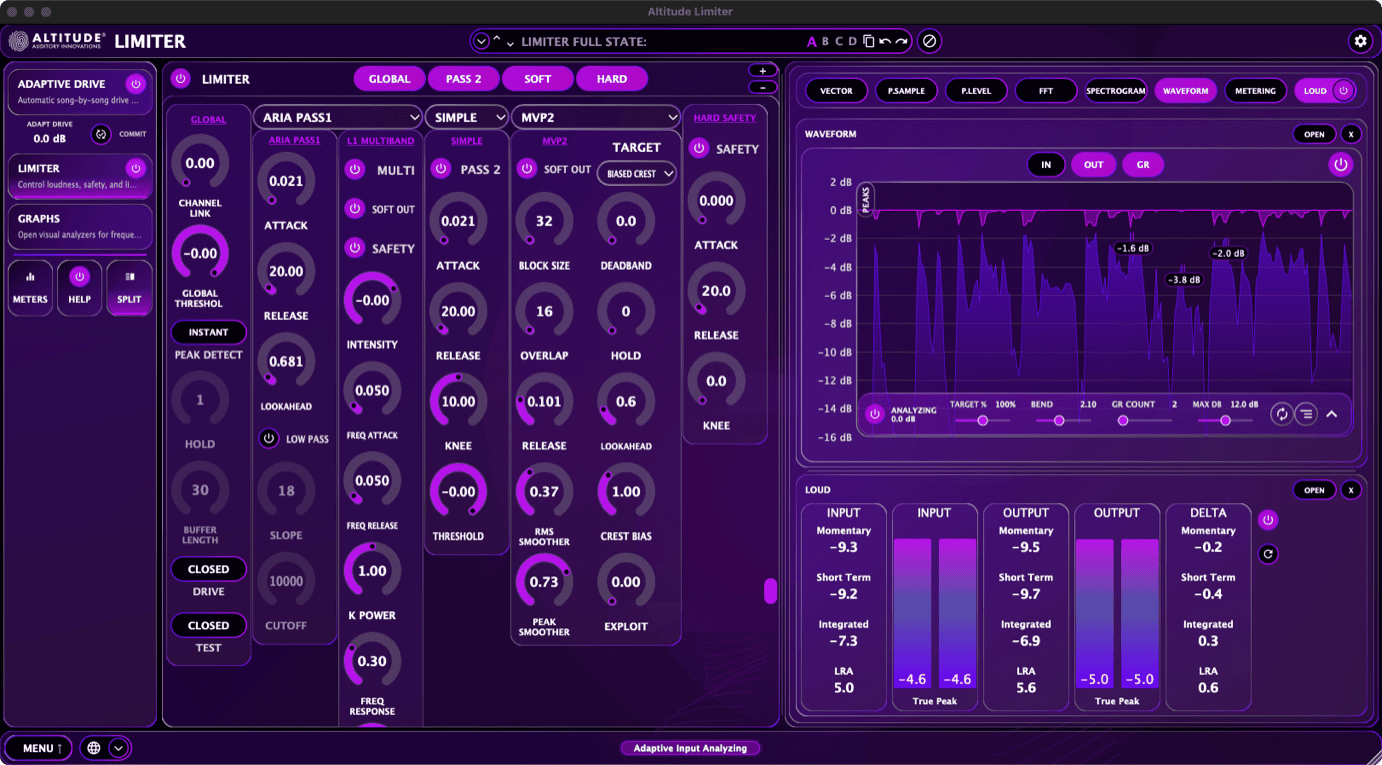Click the bypass circle-slash icon
The width and height of the screenshot is (1382, 765).
coord(929,41)
